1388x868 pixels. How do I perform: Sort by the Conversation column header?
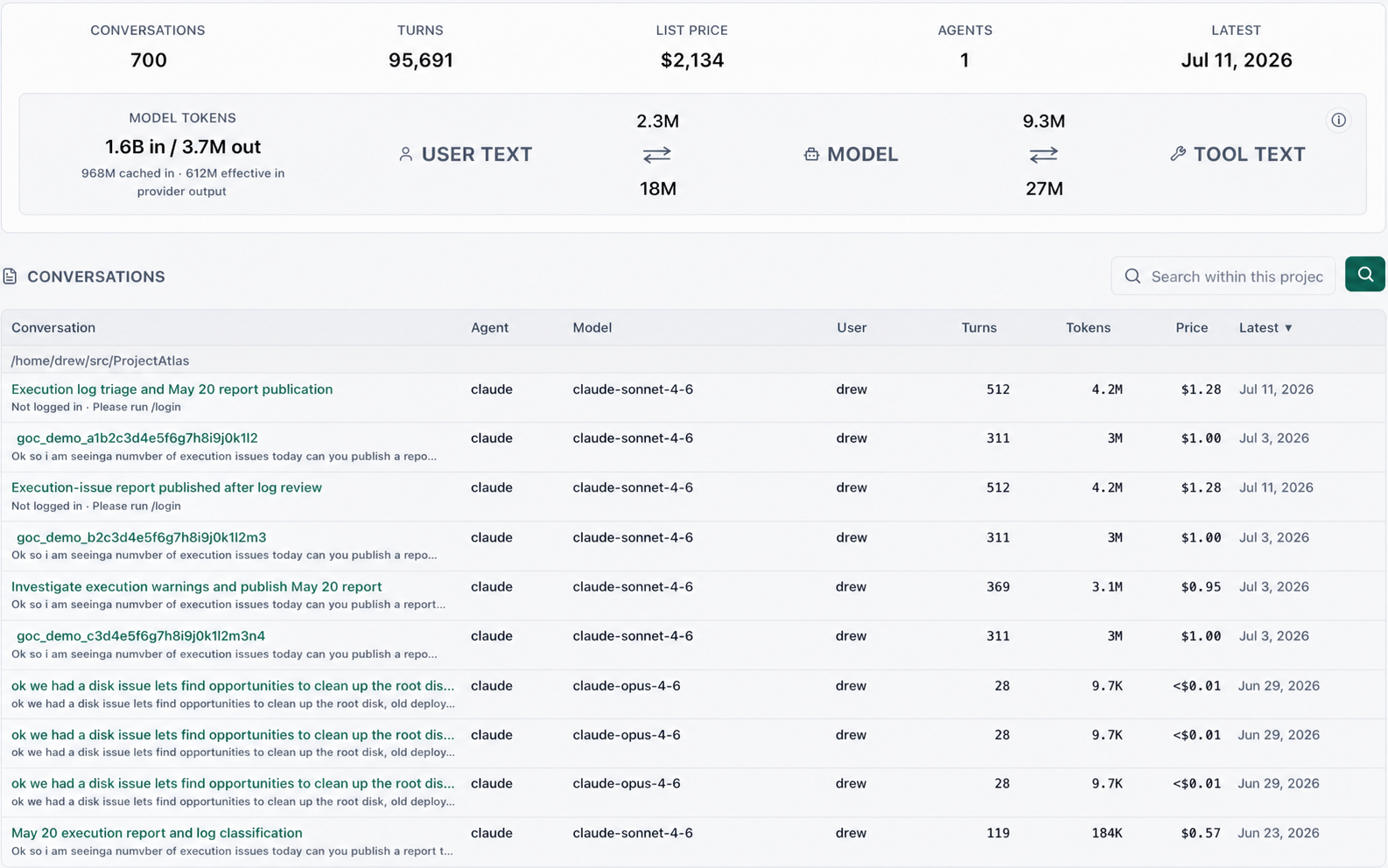[x=53, y=327]
